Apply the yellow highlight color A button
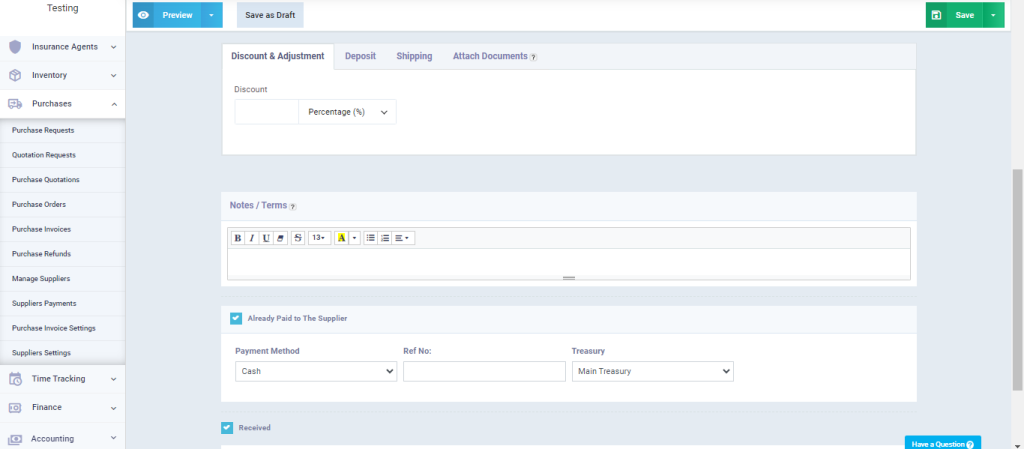Screen dimensions: 1024x449 pyautogui.click(x=342, y=238)
